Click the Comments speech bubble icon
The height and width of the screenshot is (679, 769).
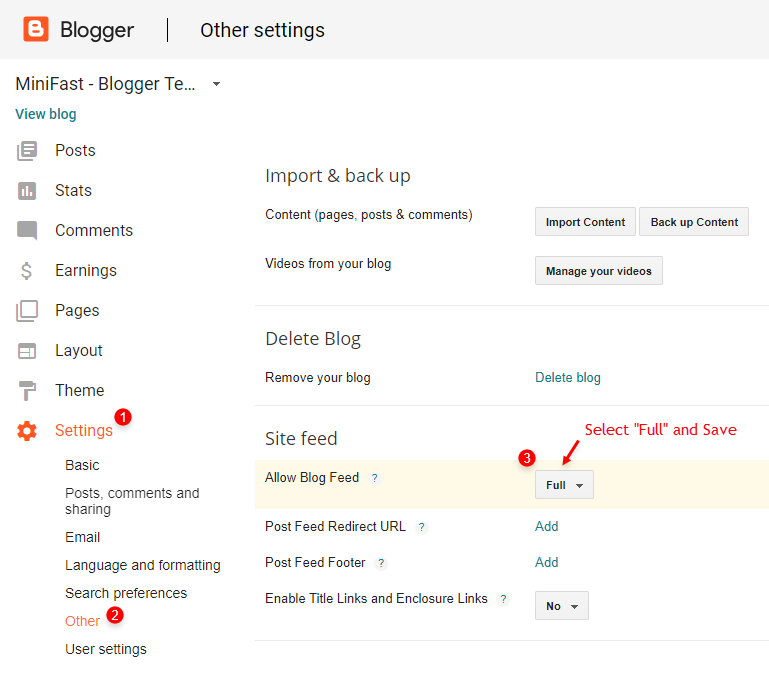(x=27, y=231)
